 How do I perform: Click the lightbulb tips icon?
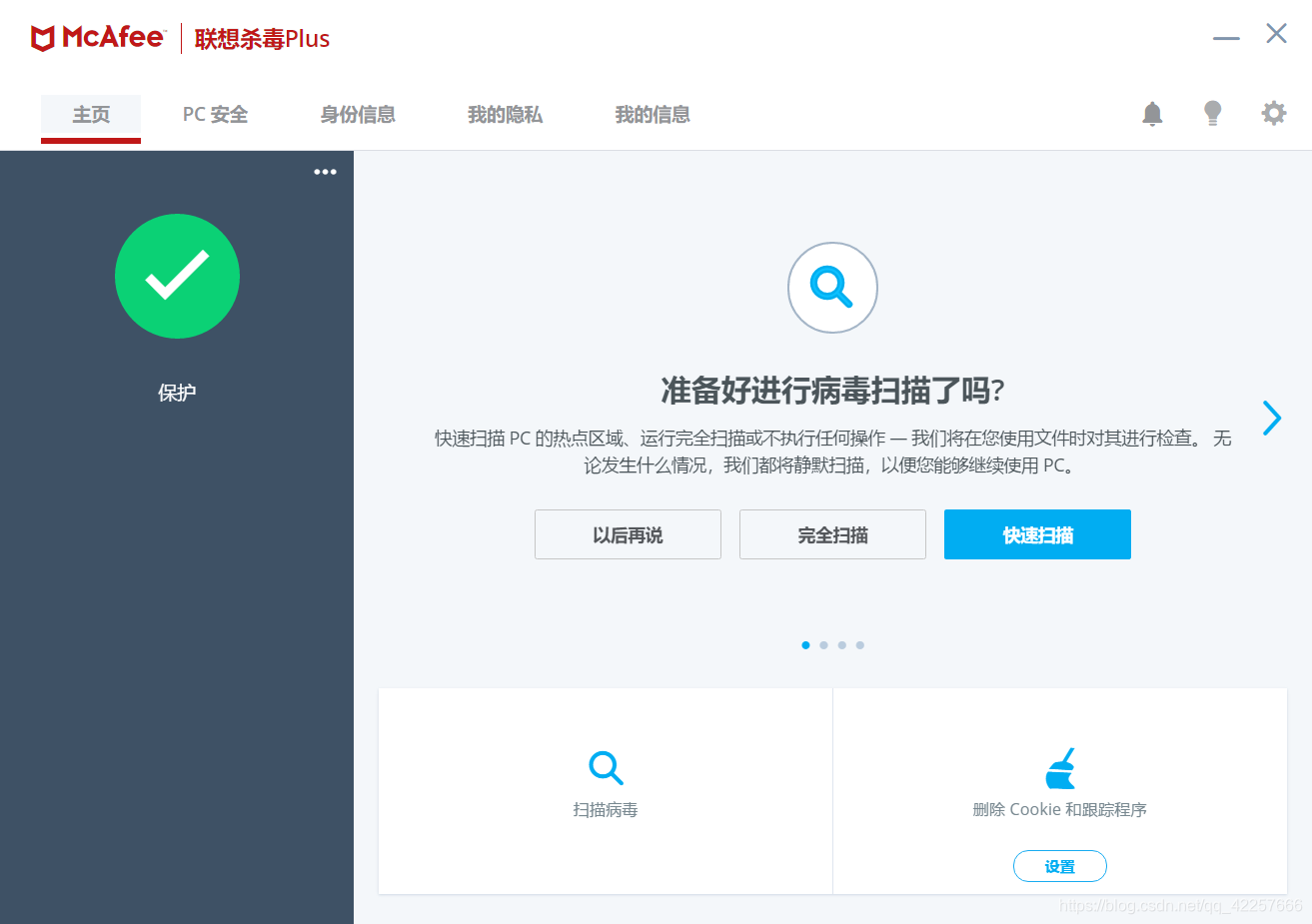(1212, 113)
